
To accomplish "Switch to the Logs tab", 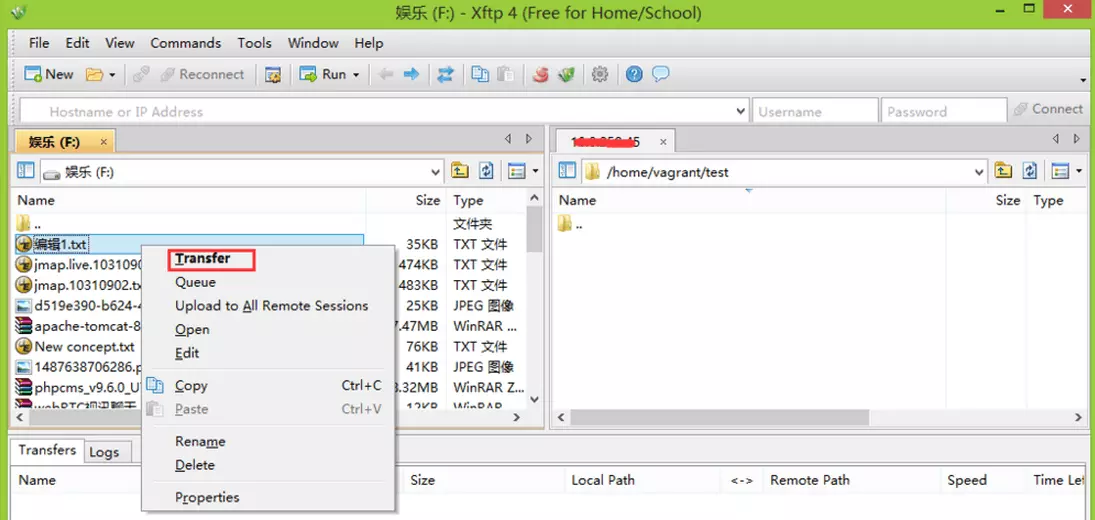I will pos(104,452).
